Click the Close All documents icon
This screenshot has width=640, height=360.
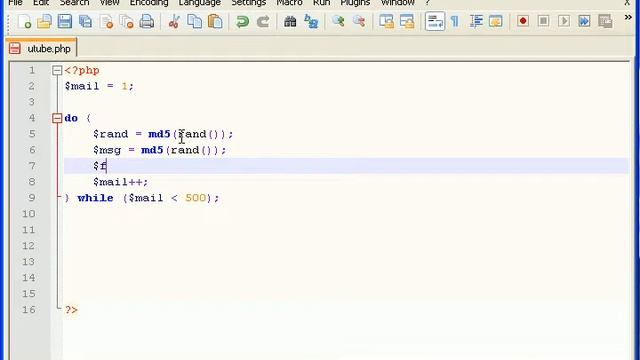point(127,21)
